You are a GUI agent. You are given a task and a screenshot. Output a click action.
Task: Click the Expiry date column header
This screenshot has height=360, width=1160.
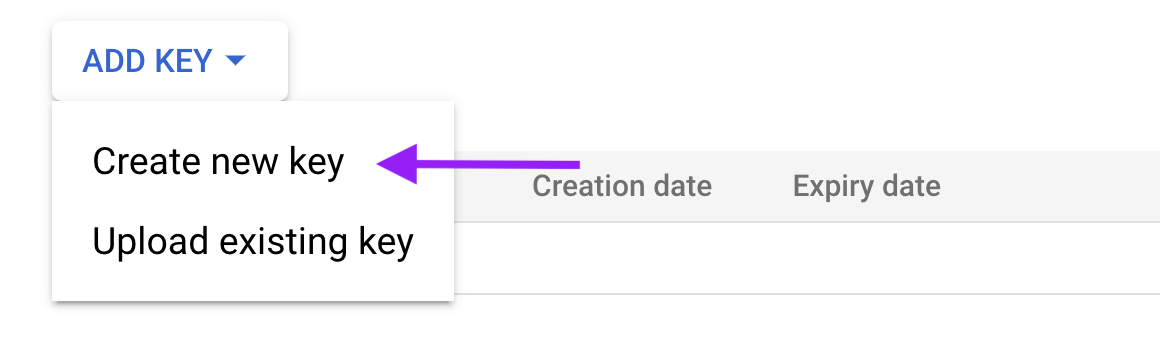pos(866,186)
